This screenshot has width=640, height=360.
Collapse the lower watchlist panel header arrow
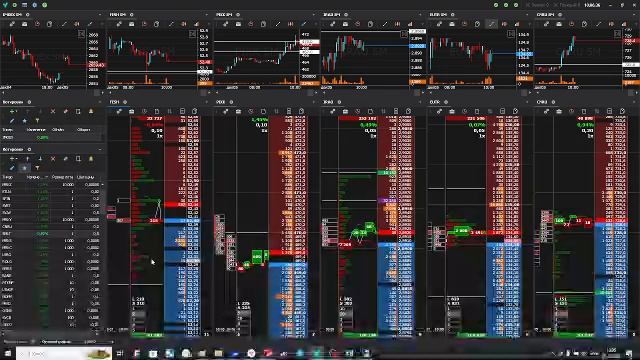100,149
